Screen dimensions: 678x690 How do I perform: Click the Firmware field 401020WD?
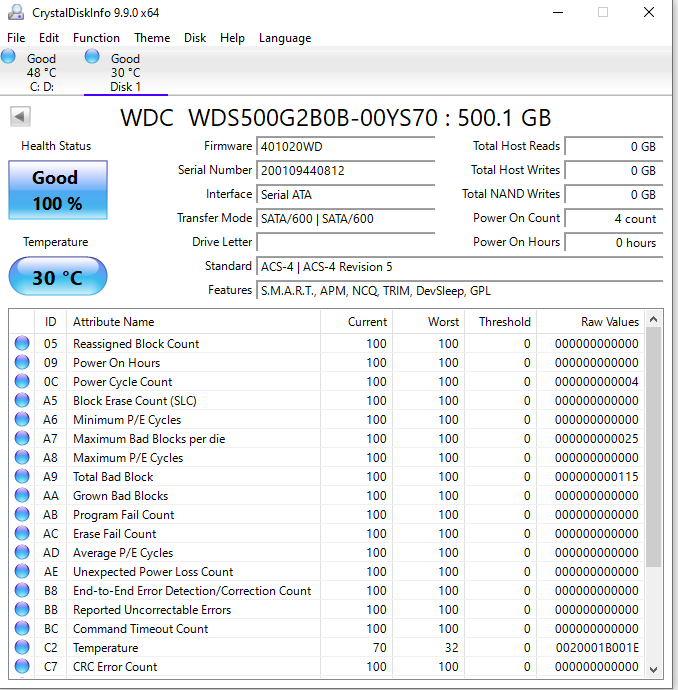(x=345, y=146)
